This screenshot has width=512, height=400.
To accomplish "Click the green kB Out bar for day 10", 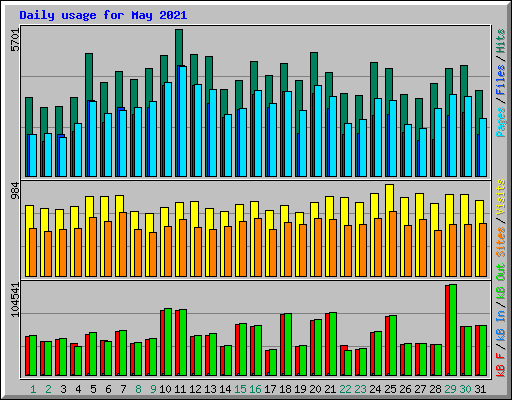I will point(168,342).
